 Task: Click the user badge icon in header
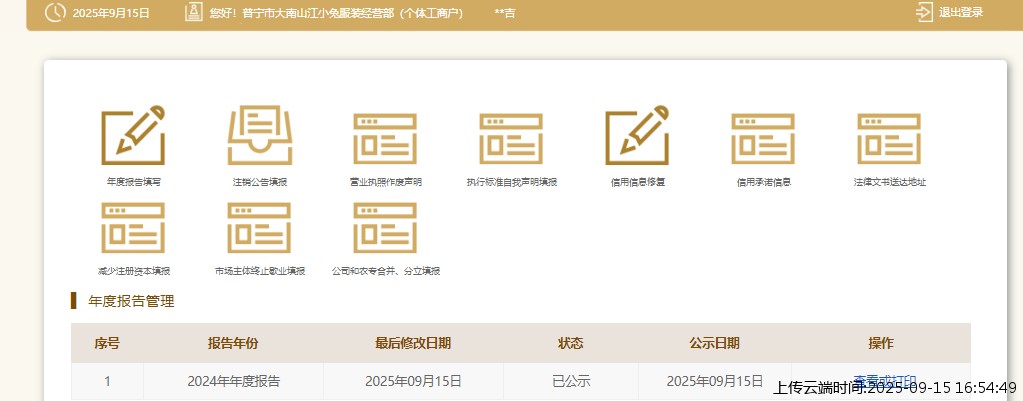pyautogui.click(x=193, y=12)
